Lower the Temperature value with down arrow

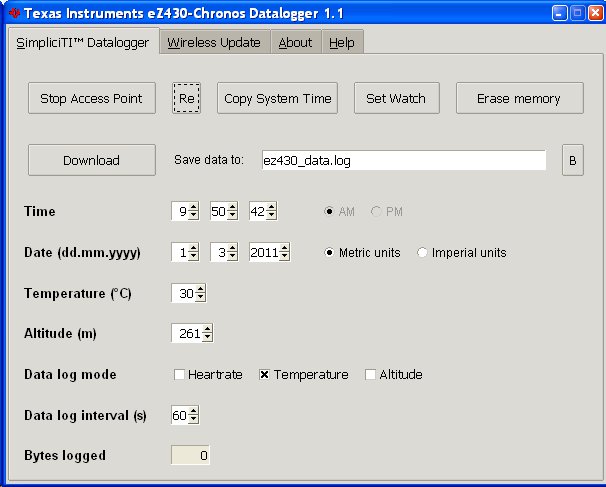tap(200, 297)
